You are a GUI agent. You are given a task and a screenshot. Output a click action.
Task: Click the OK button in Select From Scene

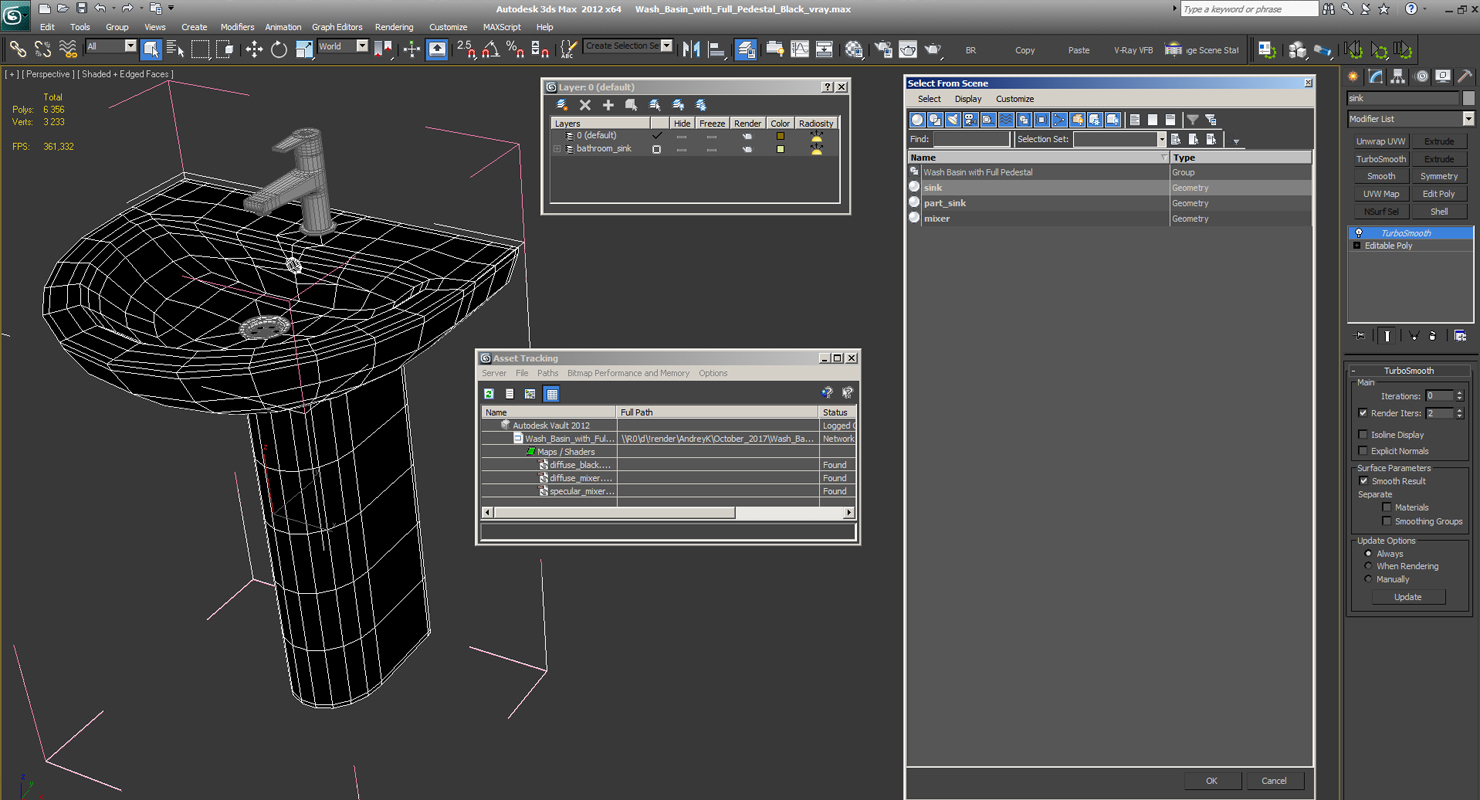[x=1212, y=781]
